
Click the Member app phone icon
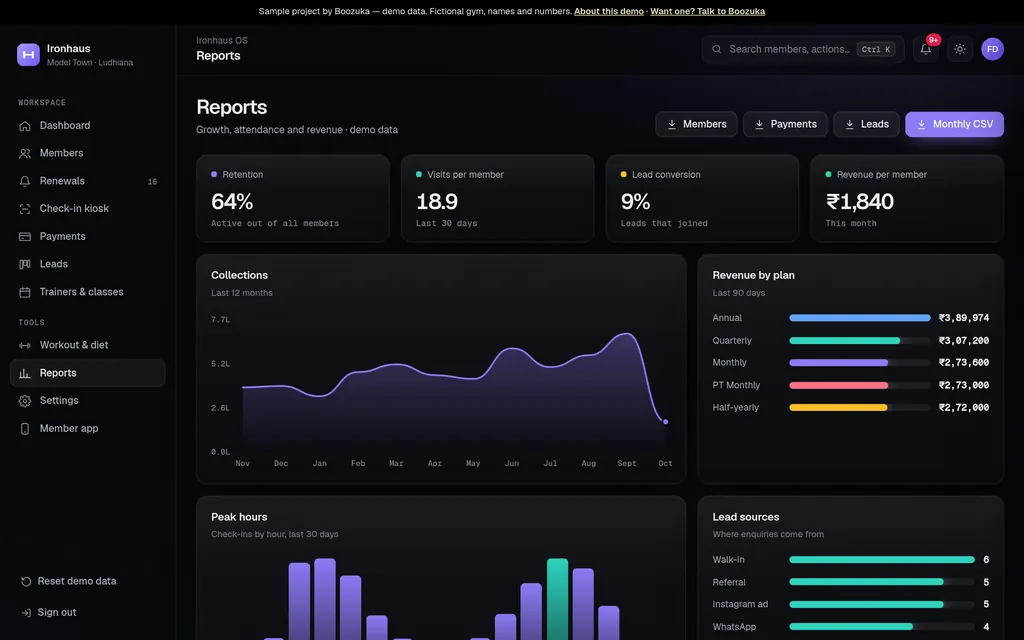tap(25, 428)
